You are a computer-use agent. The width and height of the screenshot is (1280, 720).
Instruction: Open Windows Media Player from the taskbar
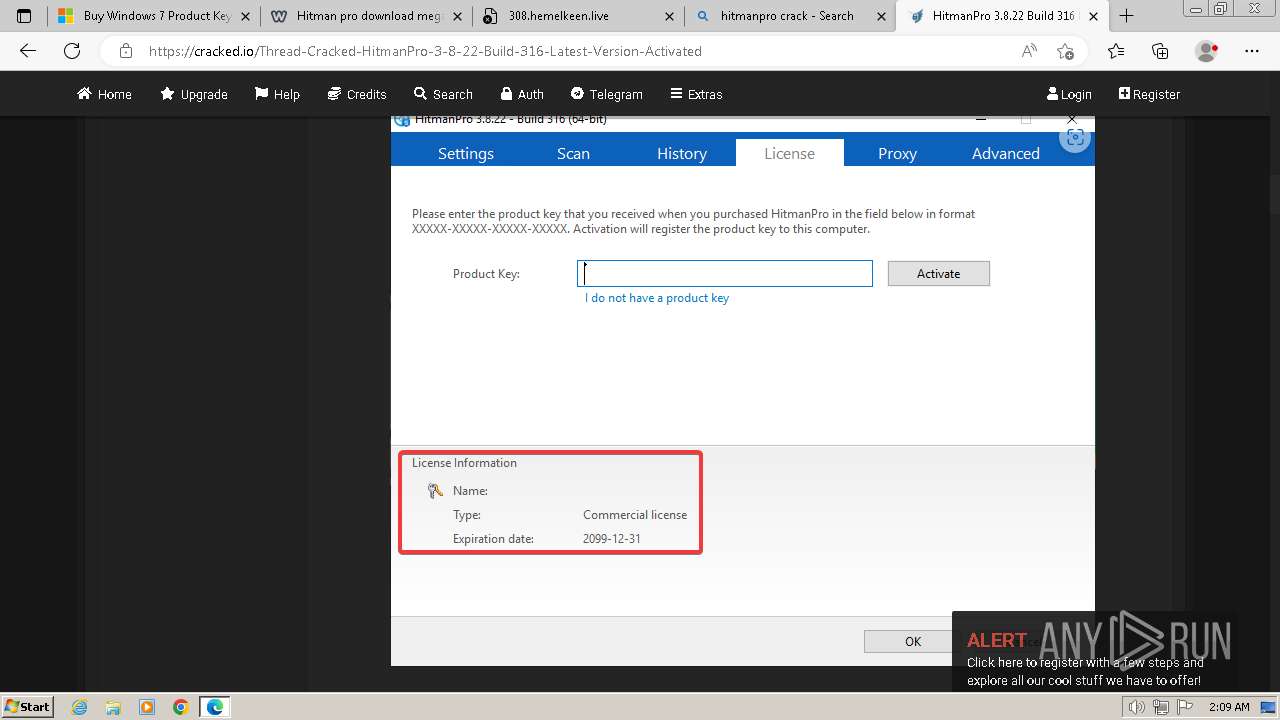click(147, 707)
